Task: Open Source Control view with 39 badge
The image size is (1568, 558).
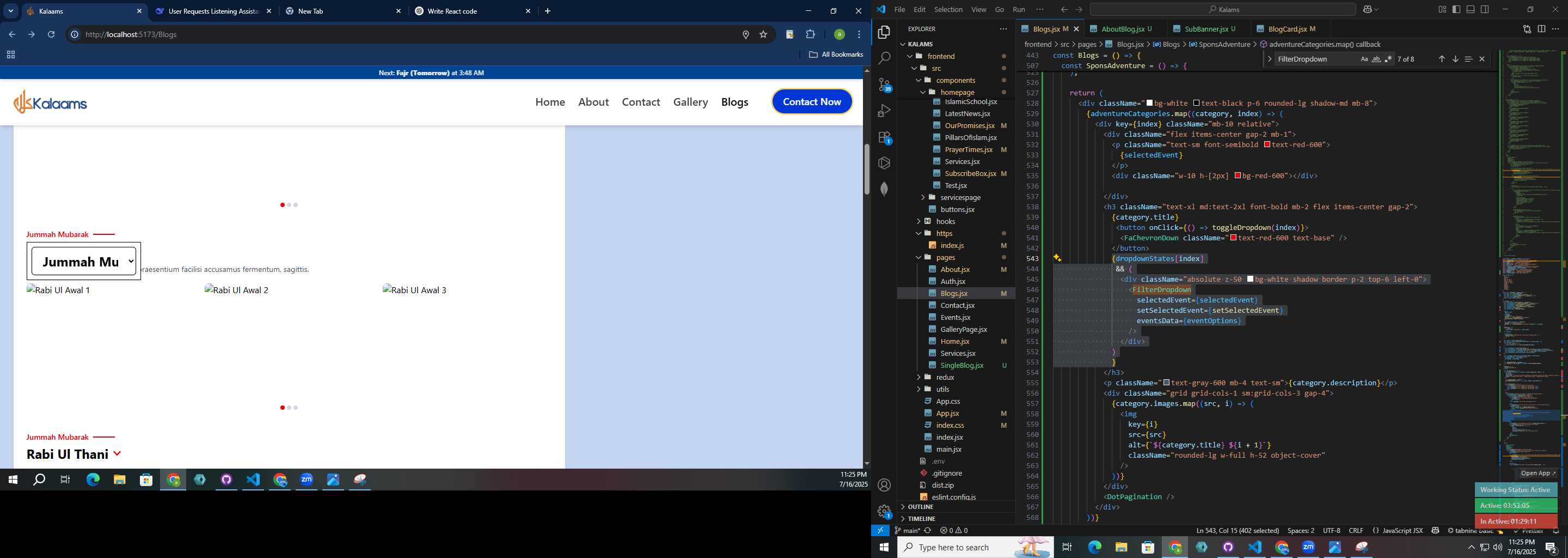Action: click(884, 84)
